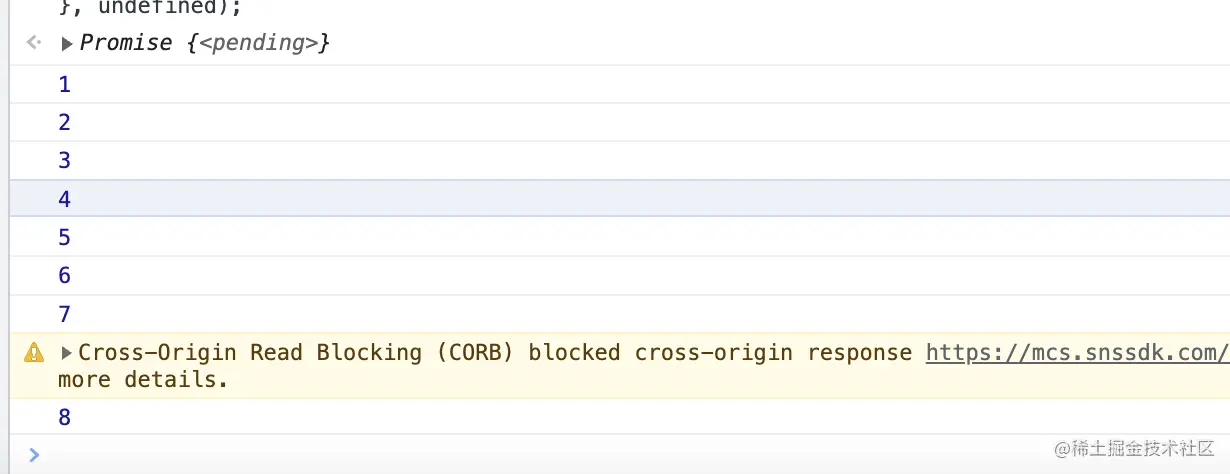Expand the Promise {<pending>} object
This screenshot has width=1230, height=474.
tap(67, 44)
